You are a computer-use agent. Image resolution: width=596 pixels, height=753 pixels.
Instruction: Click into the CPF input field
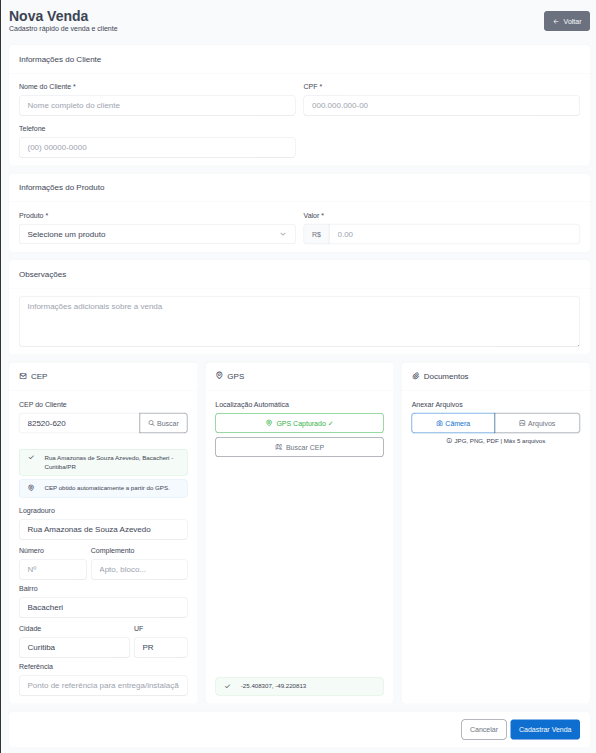click(x=441, y=106)
